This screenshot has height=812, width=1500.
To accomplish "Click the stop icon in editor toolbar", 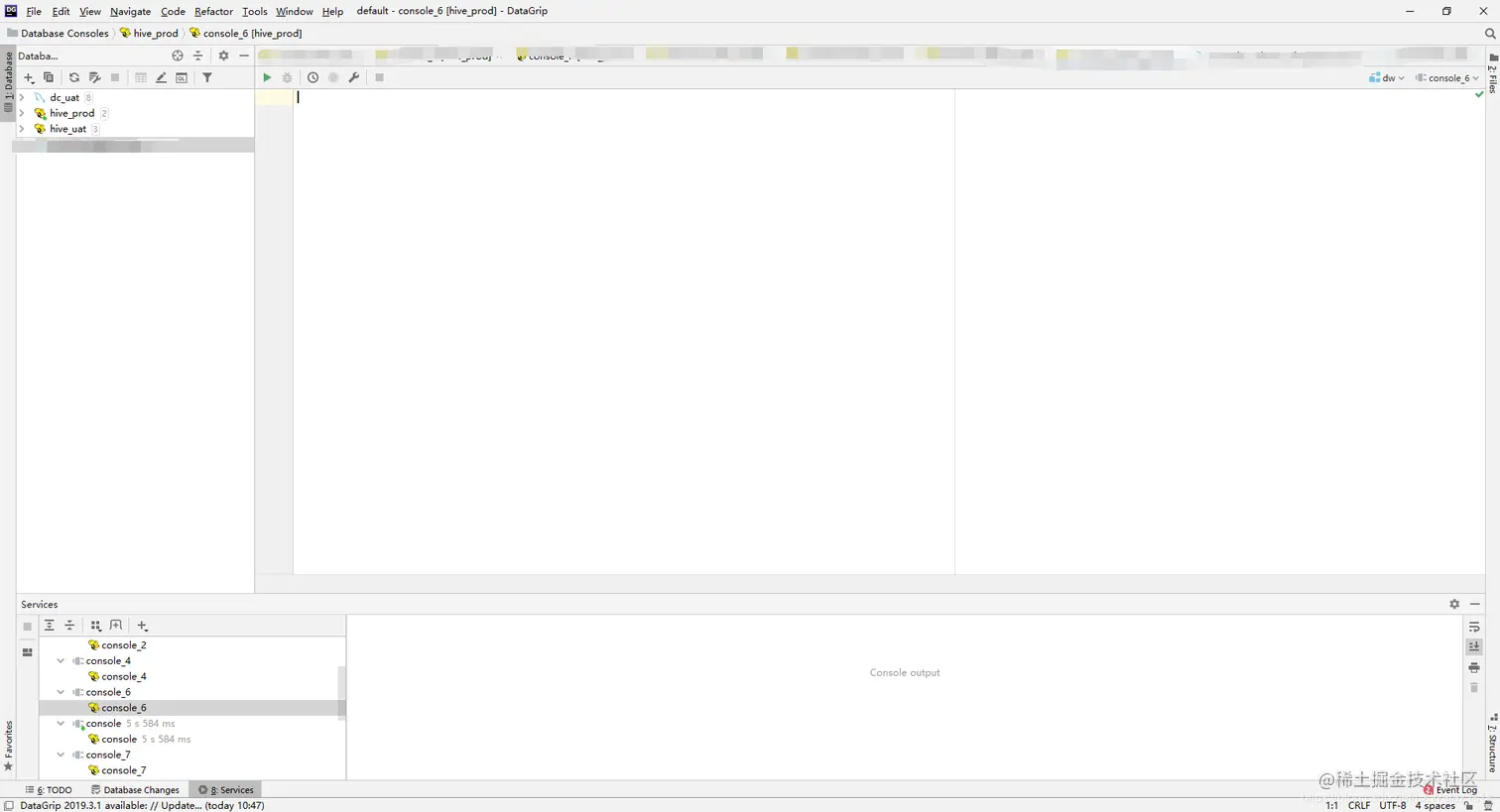I will [x=379, y=77].
